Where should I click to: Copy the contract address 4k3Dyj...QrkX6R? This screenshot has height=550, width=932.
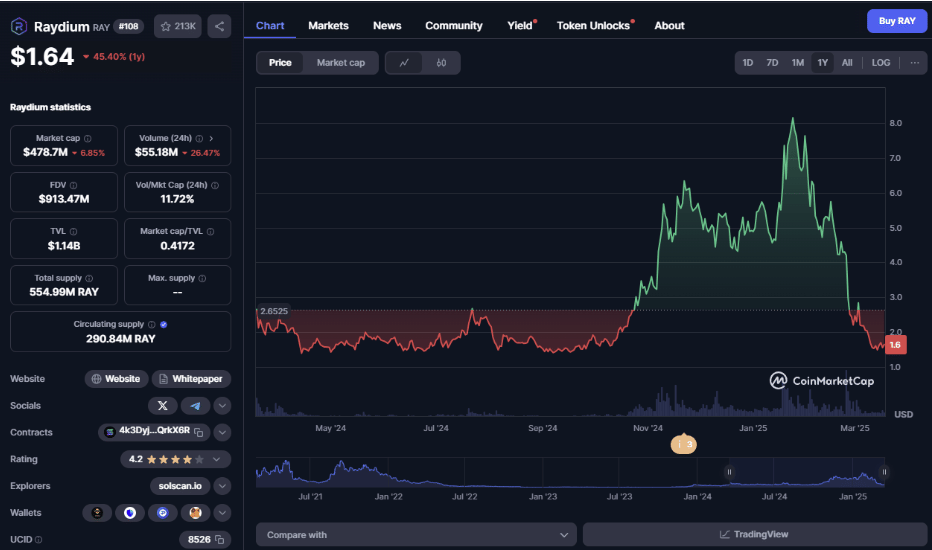(x=199, y=432)
